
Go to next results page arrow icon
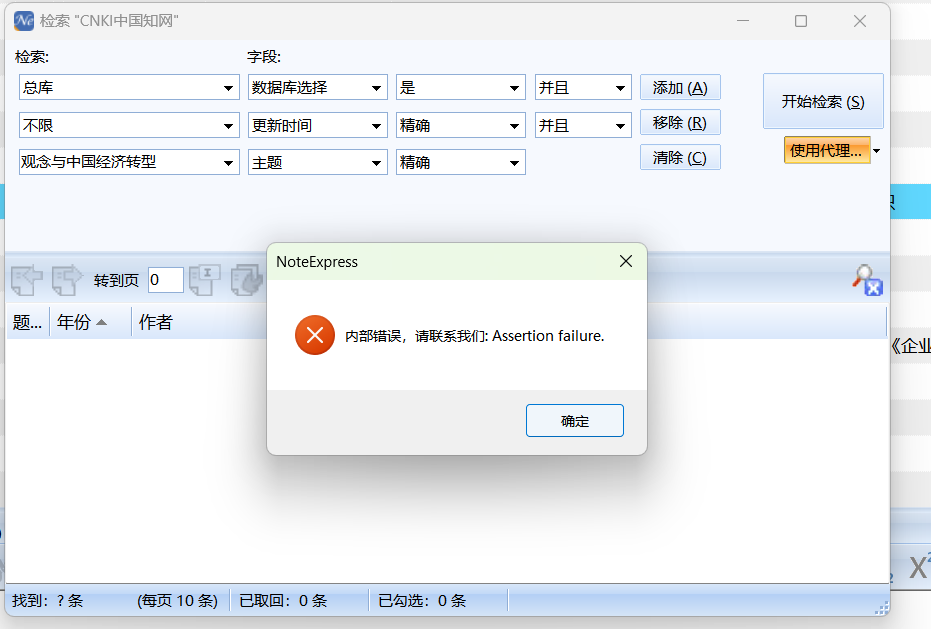click(x=66, y=280)
